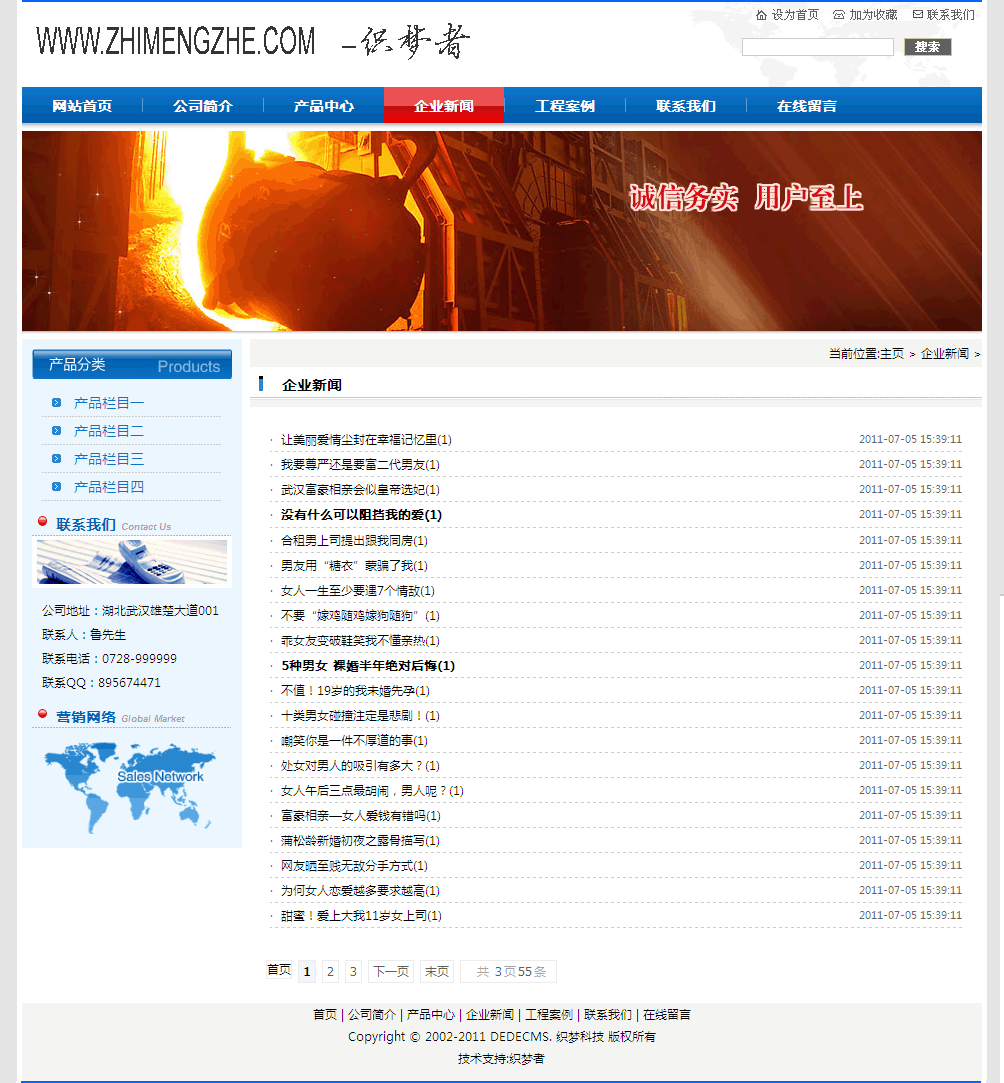The width and height of the screenshot is (1004, 1083).
Task: Click the arrow icon beside 产品栏目三
Action: (x=56, y=459)
